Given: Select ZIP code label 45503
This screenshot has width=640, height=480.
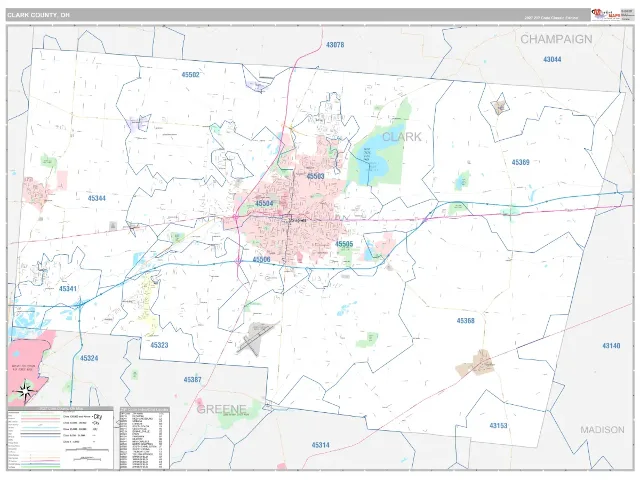Looking at the screenshot, I should pyautogui.click(x=315, y=176).
